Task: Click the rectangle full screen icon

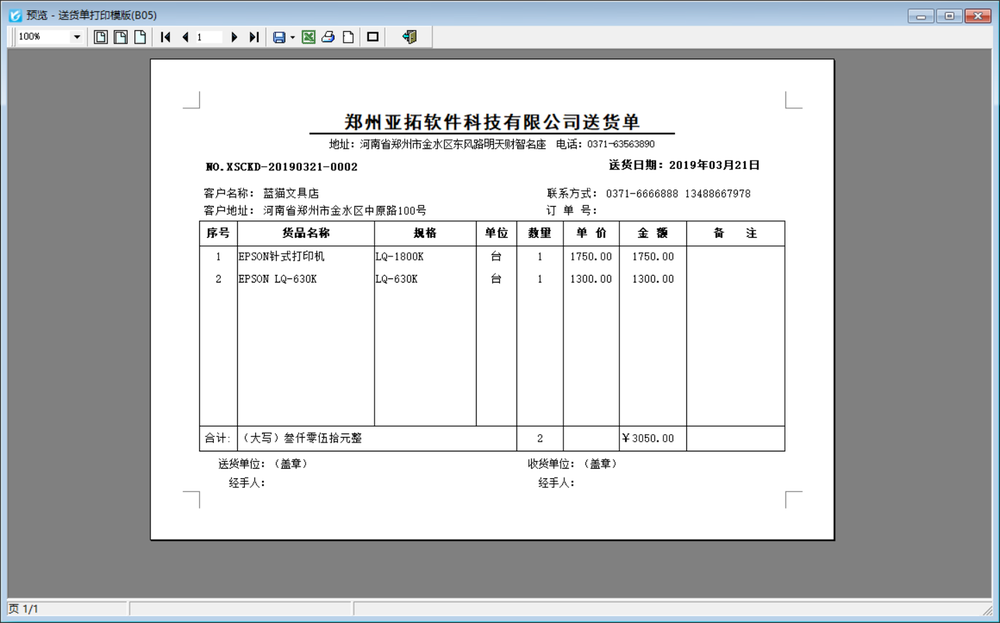Action: (x=373, y=37)
